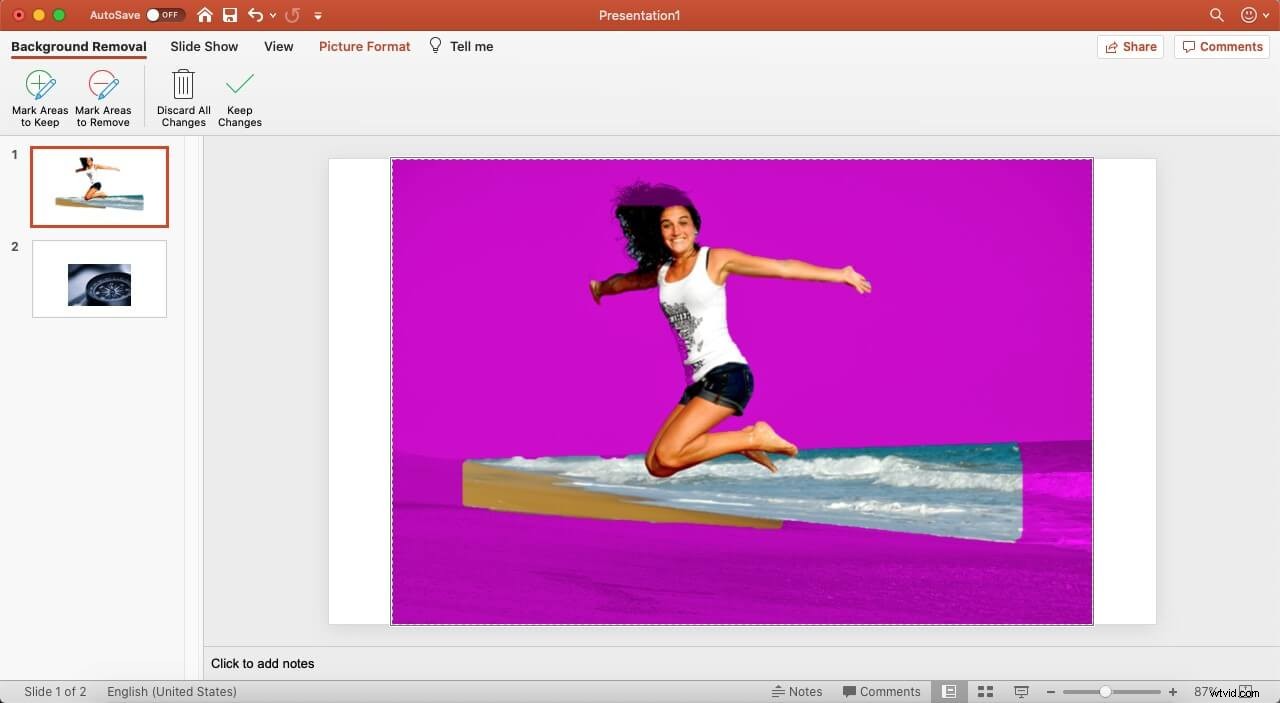1280x703 pixels.
Task: Toggle the Notes pane in the status bar
Action: pos(798,691)
